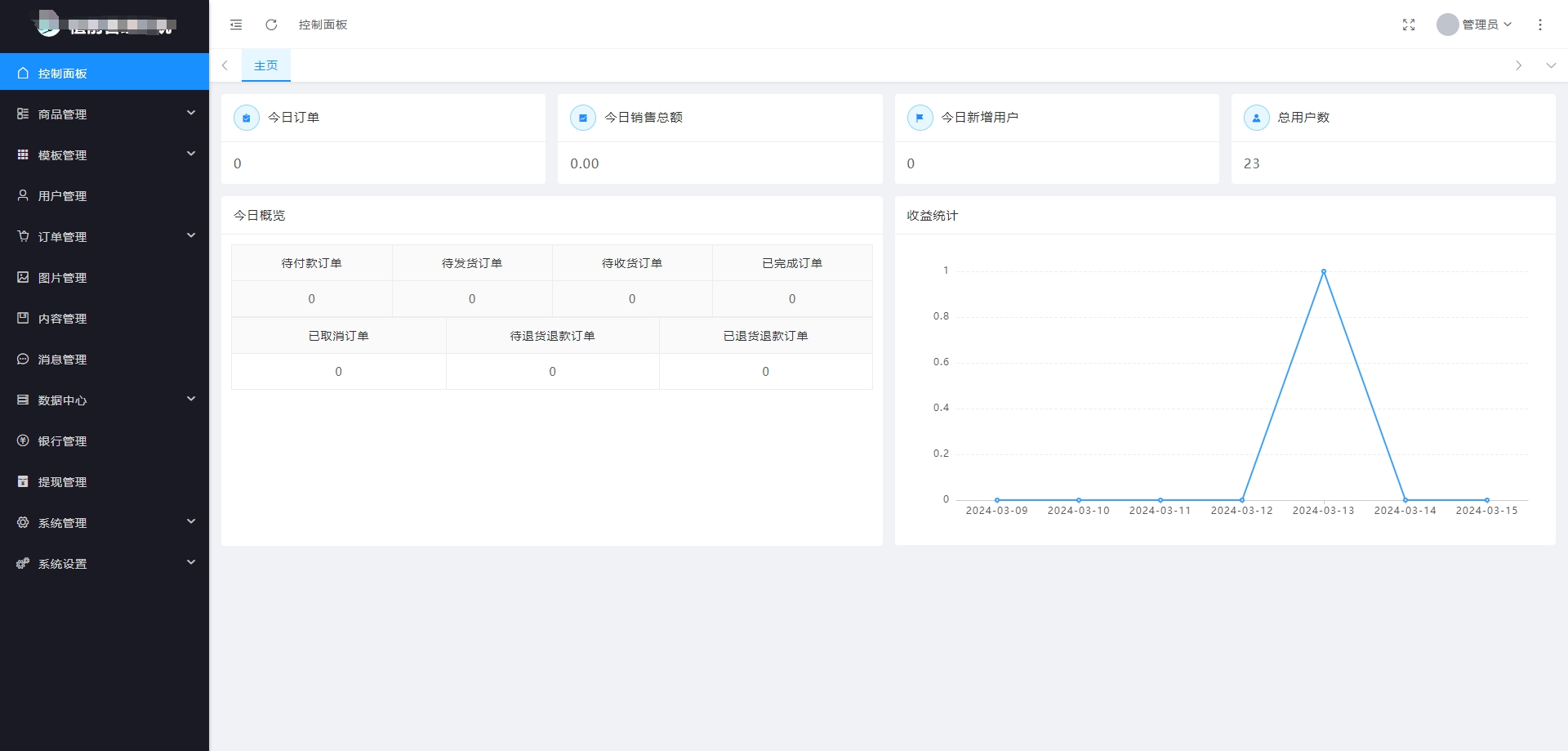Toggle fullscreen mode icon
Screen dimensions: 1568x751
[x=1409, y=25]
